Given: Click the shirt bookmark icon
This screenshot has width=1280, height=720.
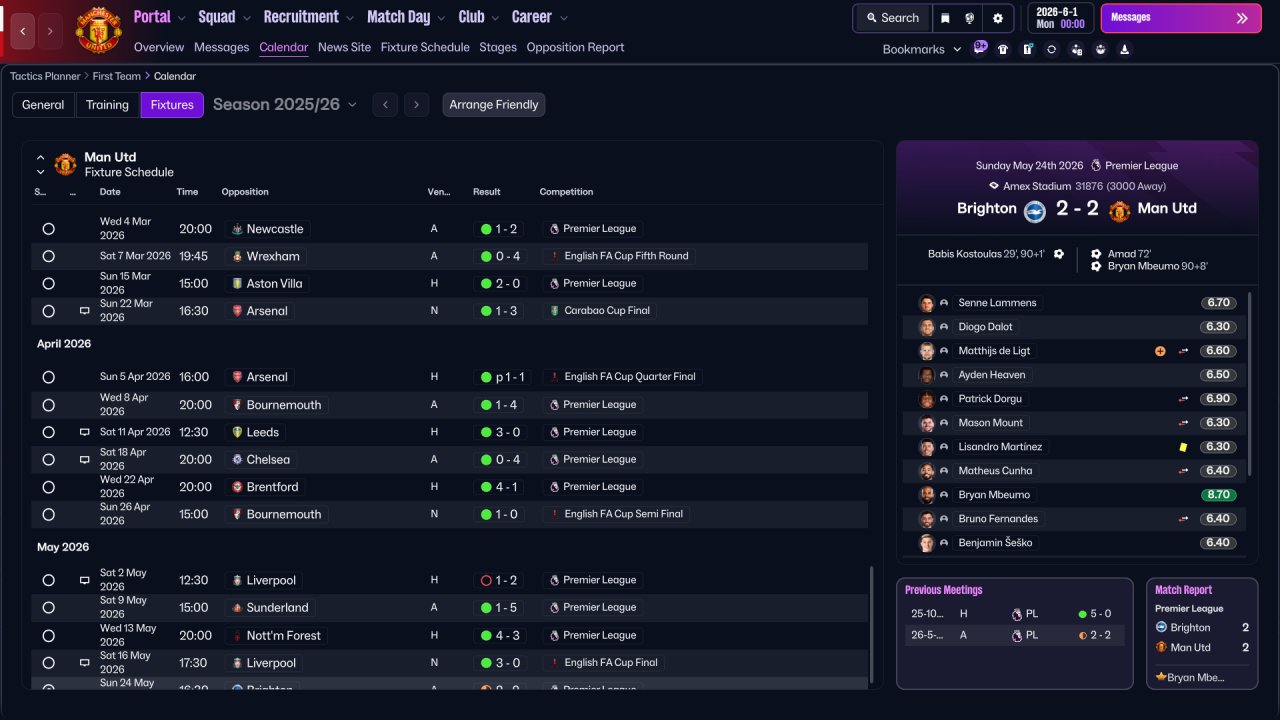Looking at the screenshot, I should click(1003, 49).
